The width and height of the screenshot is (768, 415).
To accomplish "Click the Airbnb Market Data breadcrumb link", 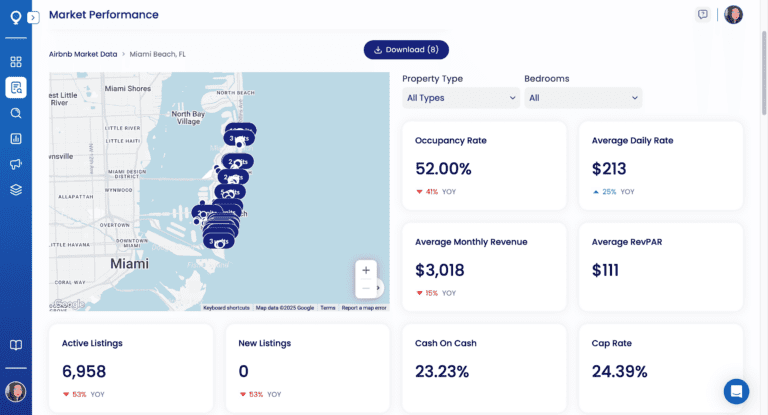I will (x=83, y=54).
